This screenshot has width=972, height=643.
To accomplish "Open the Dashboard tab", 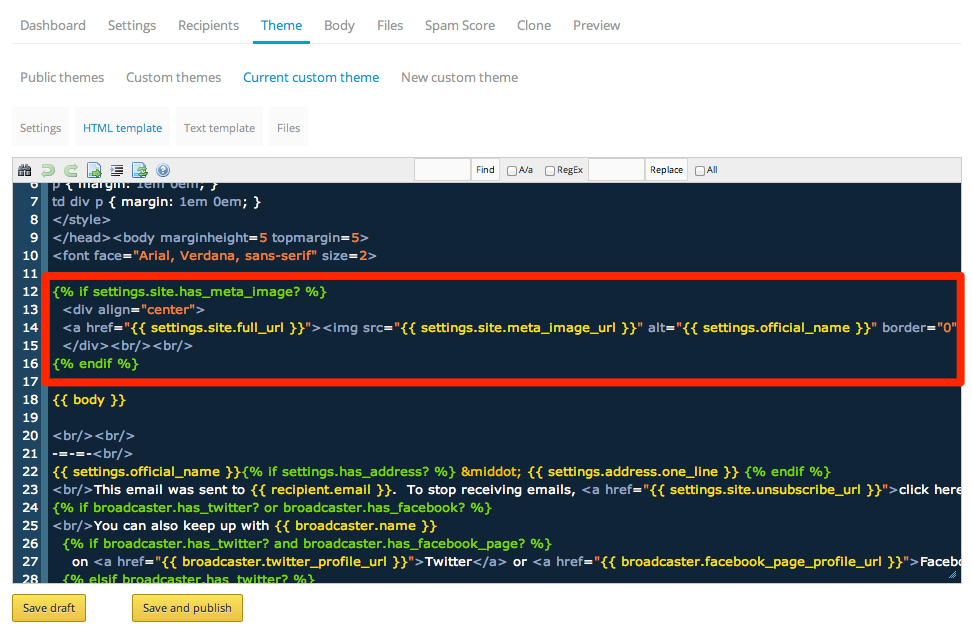I will pyautogui.click(x=53, y=25).
